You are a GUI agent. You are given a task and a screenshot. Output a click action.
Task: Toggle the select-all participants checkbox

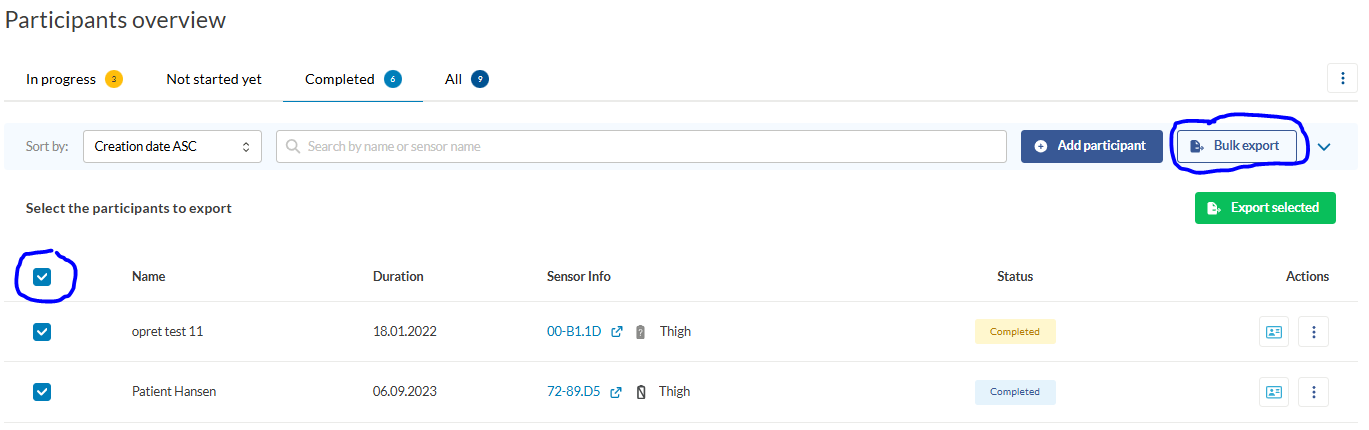click(x=42, y=277)
